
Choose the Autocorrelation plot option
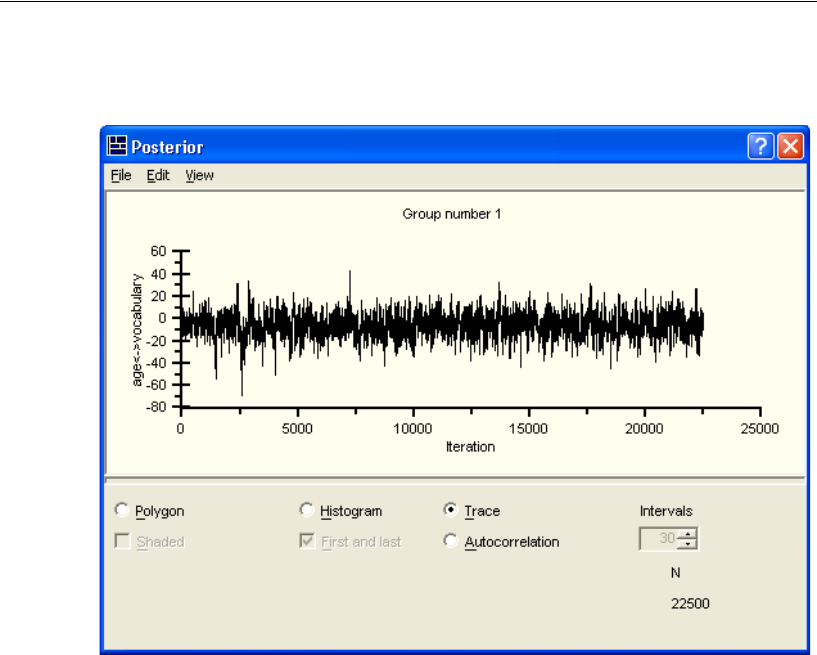pyautogui.click(x=450, y=541)
